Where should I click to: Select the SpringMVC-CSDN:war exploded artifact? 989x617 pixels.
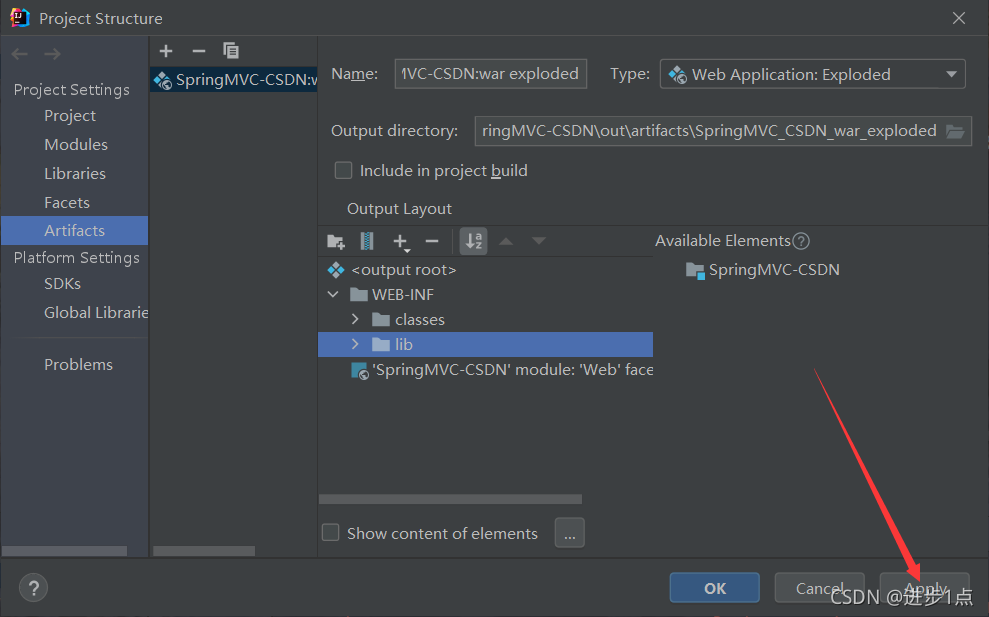pos(233,80)
